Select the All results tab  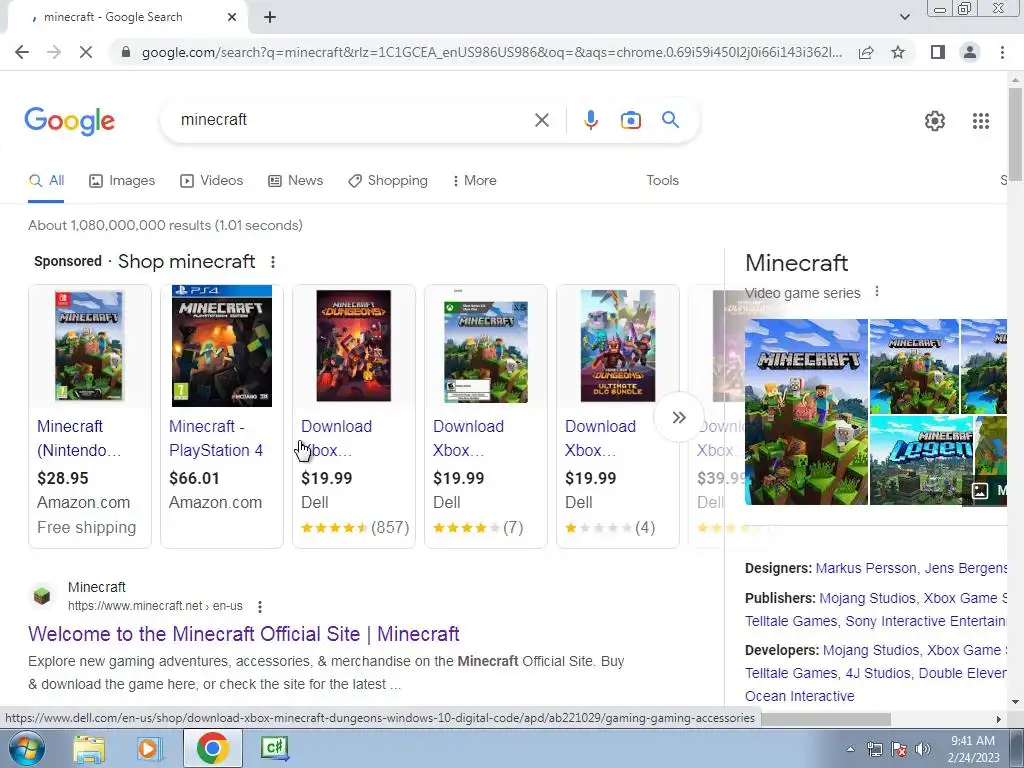(46, 180)
